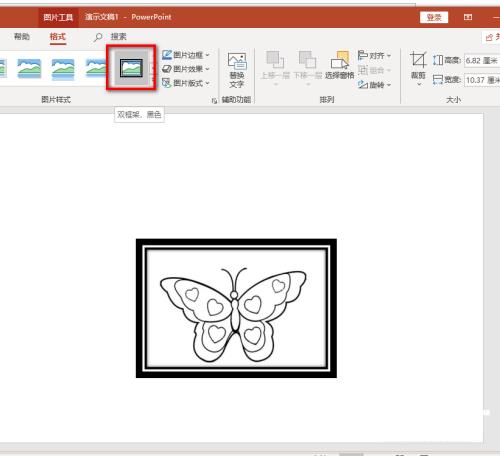Click the height (高度) input field
Image resolution: width=500 pixels, height=456 pixels.
pyautogui.click(x=482, y=61)
